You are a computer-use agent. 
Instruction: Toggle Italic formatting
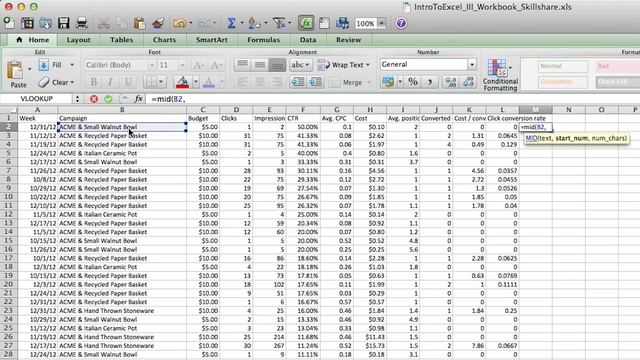(x=111, y=82)
